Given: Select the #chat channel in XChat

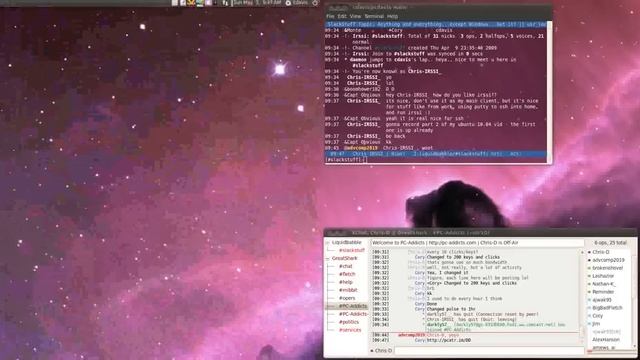Looking at the screenshot, I should pos(345,266).
